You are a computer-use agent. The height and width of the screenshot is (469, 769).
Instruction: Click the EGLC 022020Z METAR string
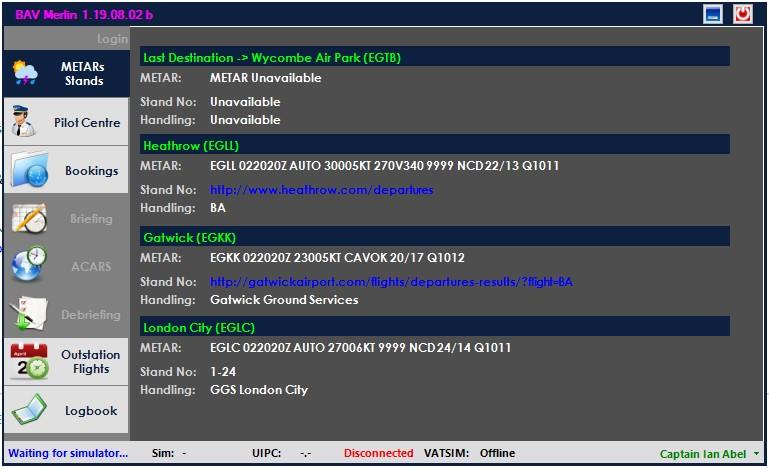(x=360, y=347)
